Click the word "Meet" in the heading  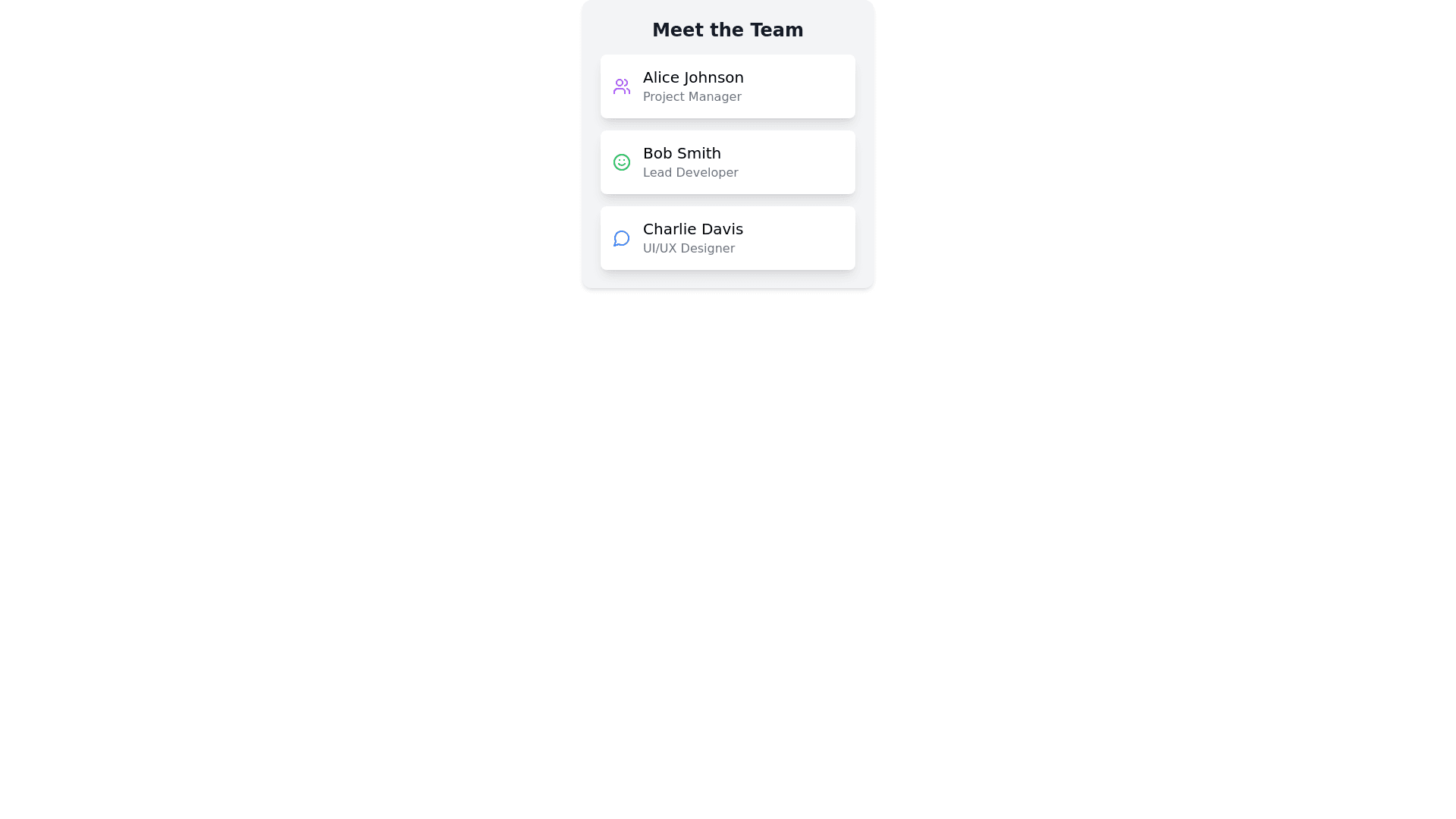677,30
